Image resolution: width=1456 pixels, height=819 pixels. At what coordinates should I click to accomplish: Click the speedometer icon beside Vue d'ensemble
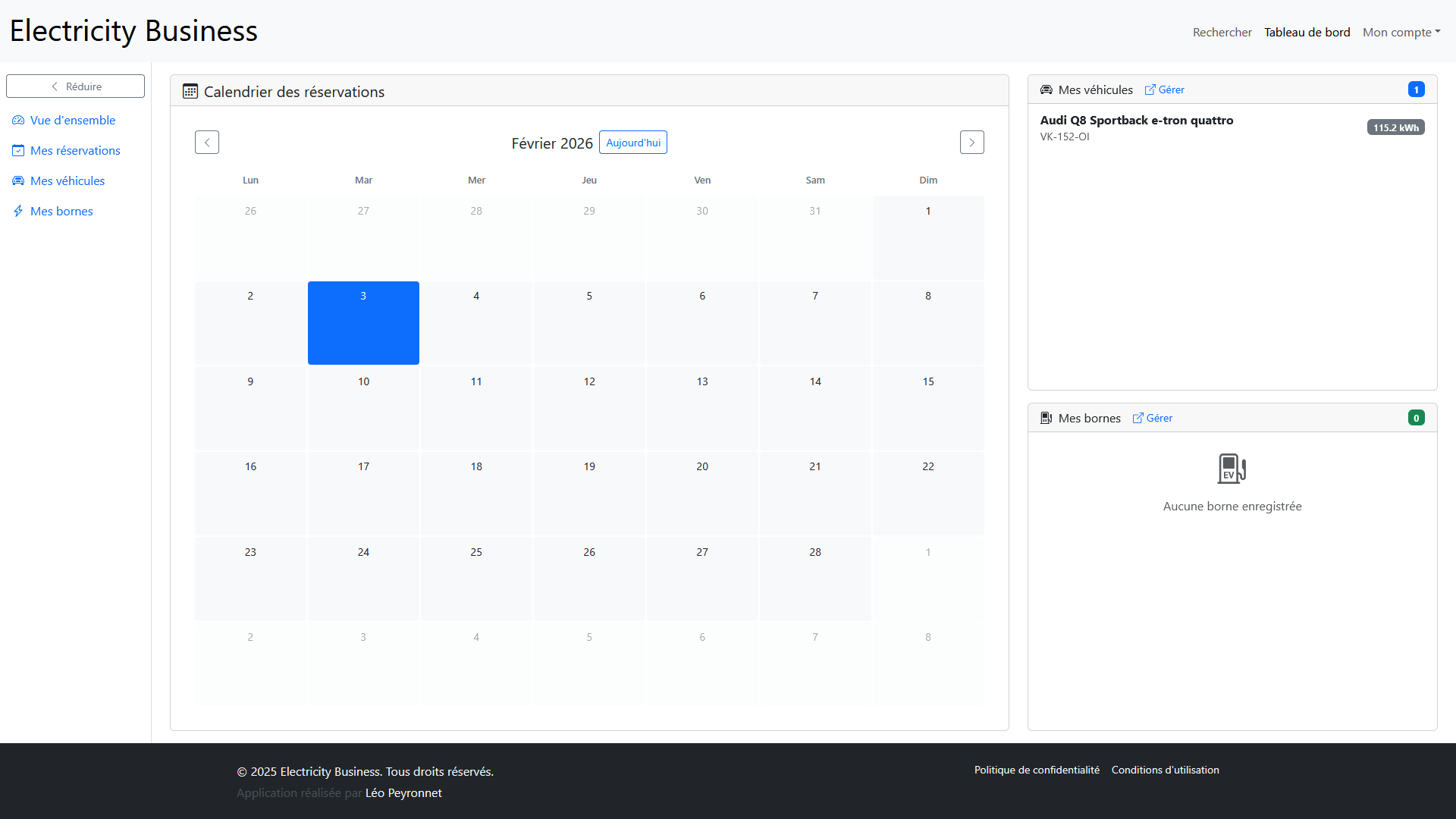coord(18,121)
